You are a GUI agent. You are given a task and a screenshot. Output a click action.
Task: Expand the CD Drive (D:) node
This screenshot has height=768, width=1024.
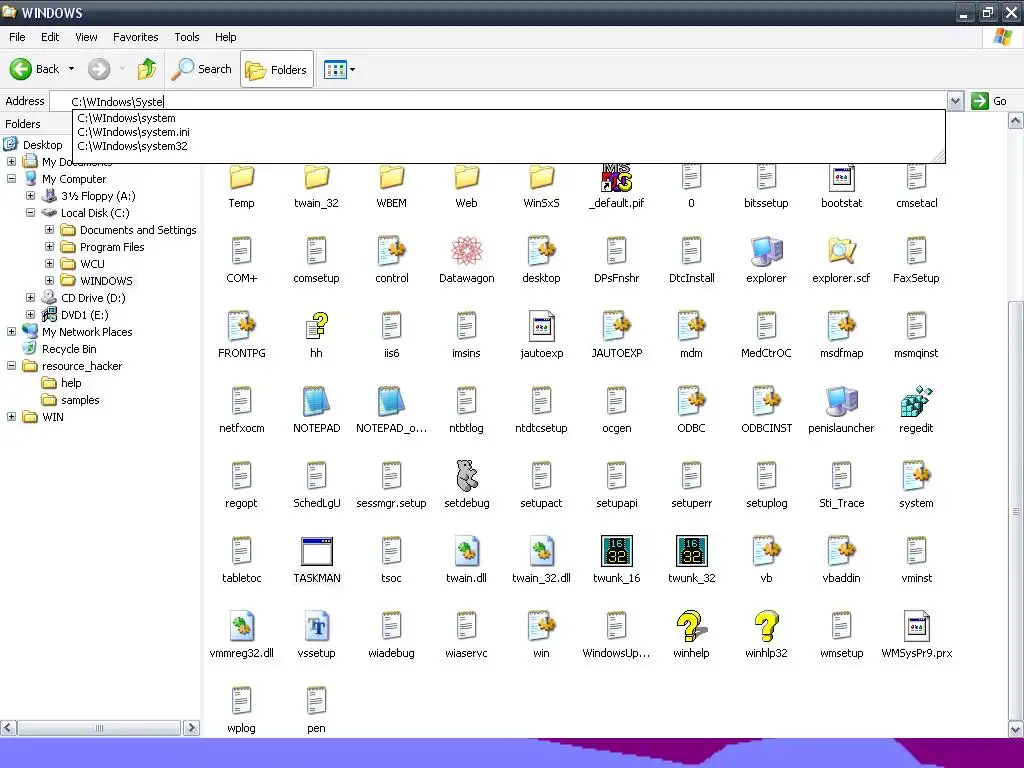point(30,297)
